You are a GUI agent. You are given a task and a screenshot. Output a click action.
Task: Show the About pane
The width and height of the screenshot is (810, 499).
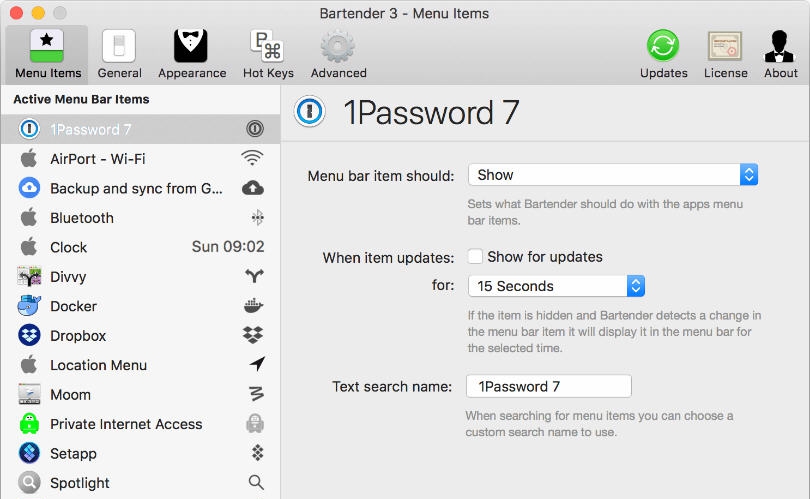pos(781,55)
